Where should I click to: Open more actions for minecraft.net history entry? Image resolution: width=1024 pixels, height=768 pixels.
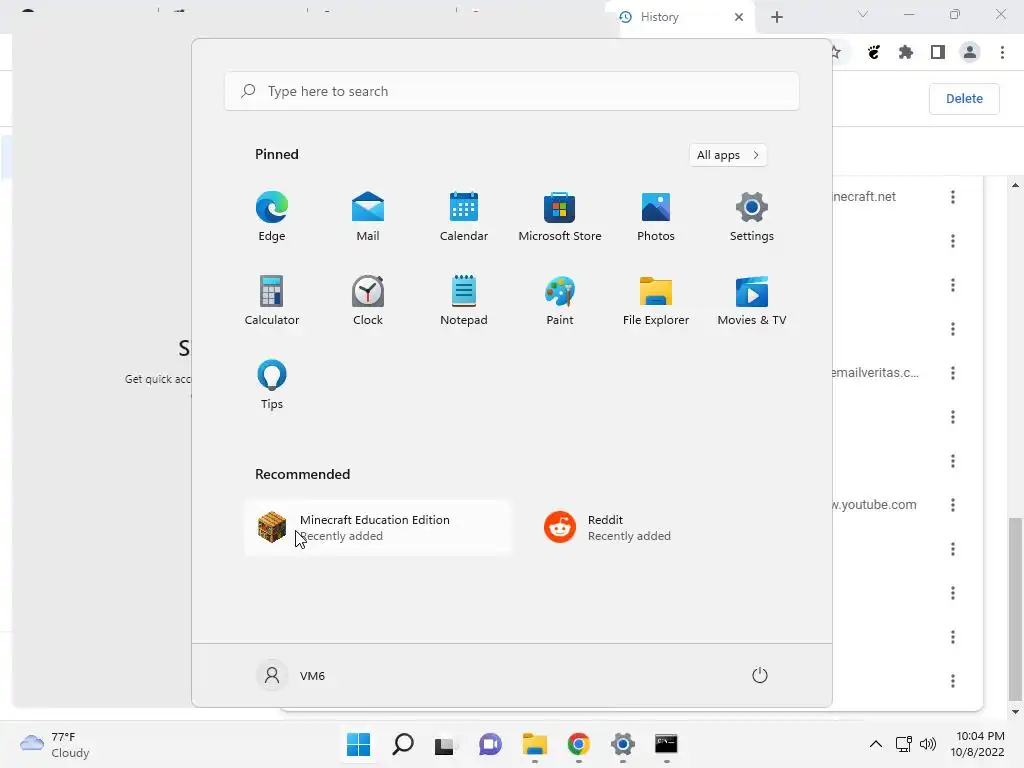953,197
